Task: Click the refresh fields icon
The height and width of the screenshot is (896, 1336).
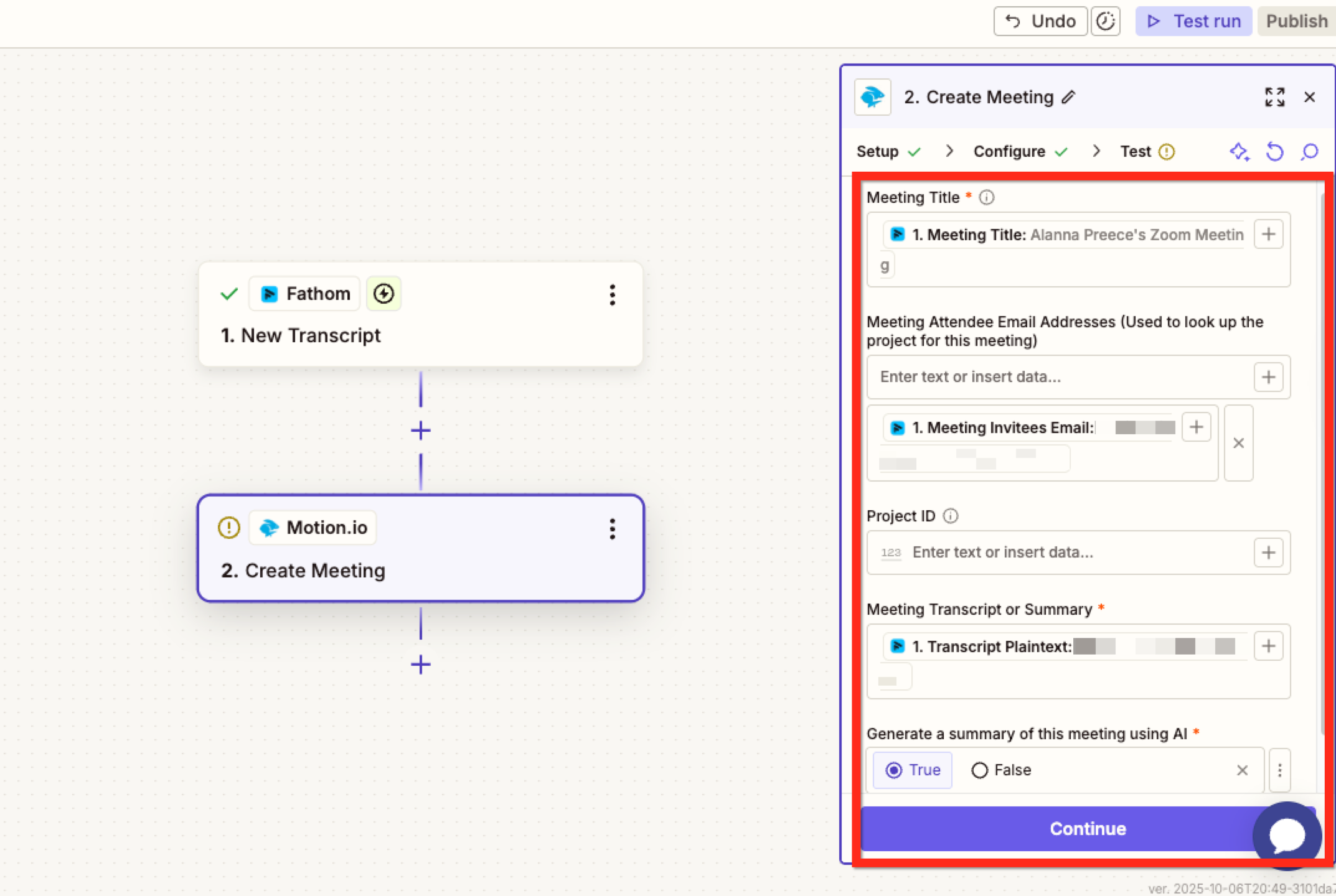Action: click(1274, 152)
